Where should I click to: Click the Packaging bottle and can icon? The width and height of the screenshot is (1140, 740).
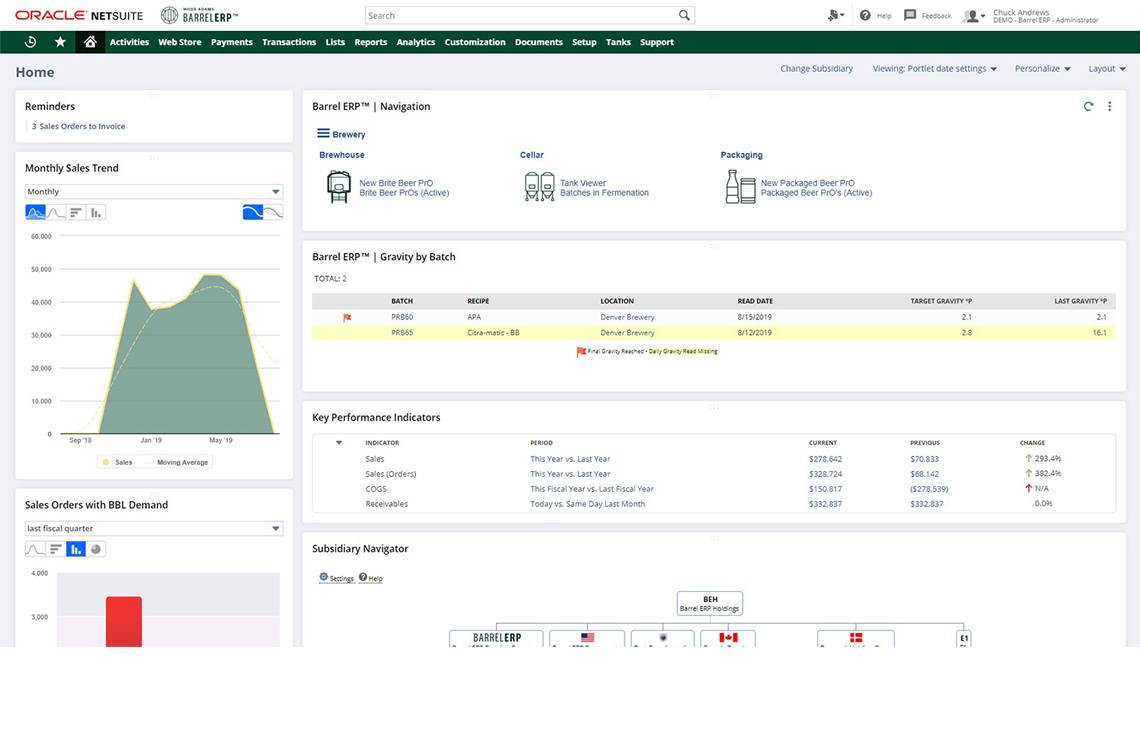[x=740, y=187]
